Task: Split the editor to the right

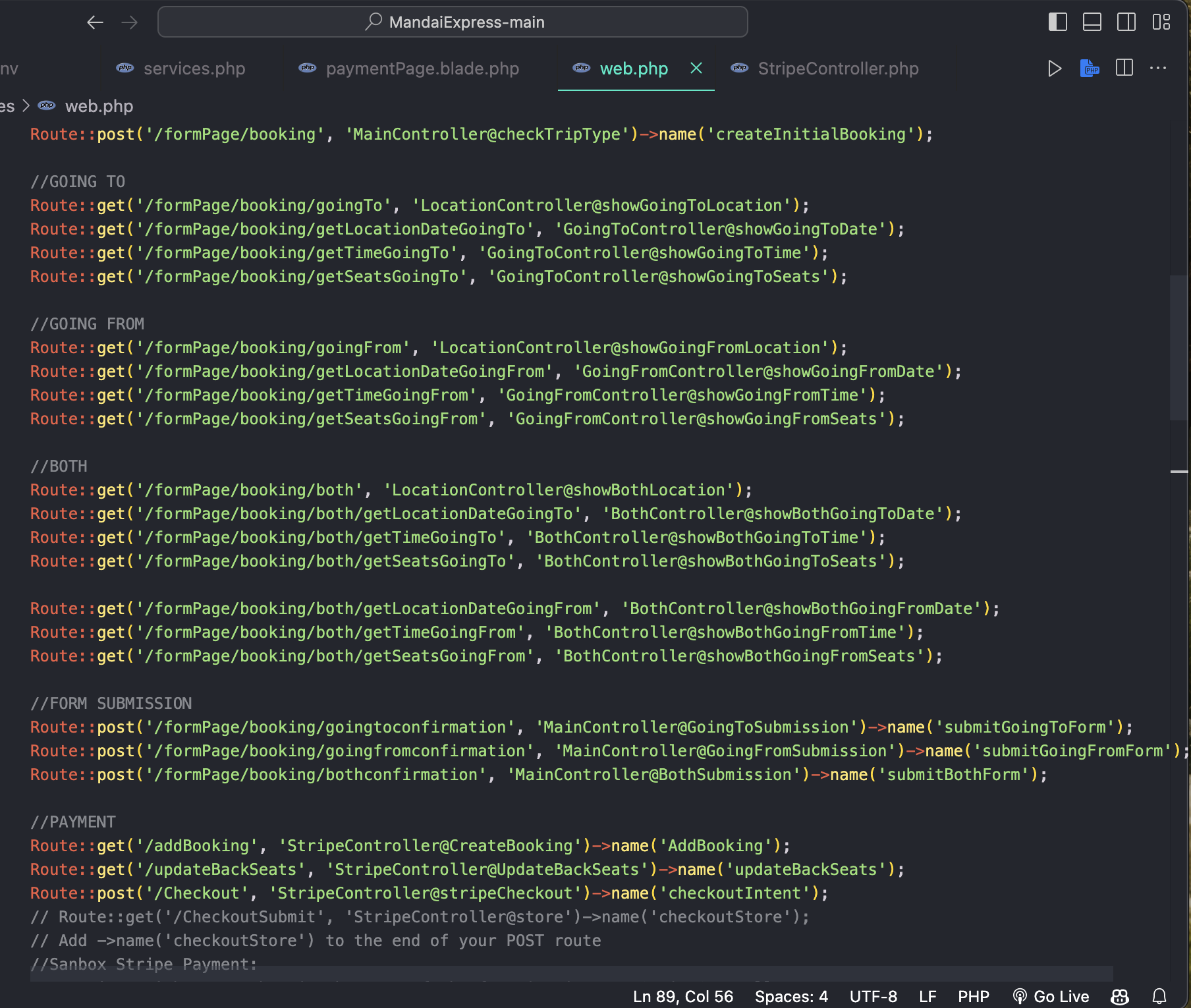Action: click(1124, 68)
